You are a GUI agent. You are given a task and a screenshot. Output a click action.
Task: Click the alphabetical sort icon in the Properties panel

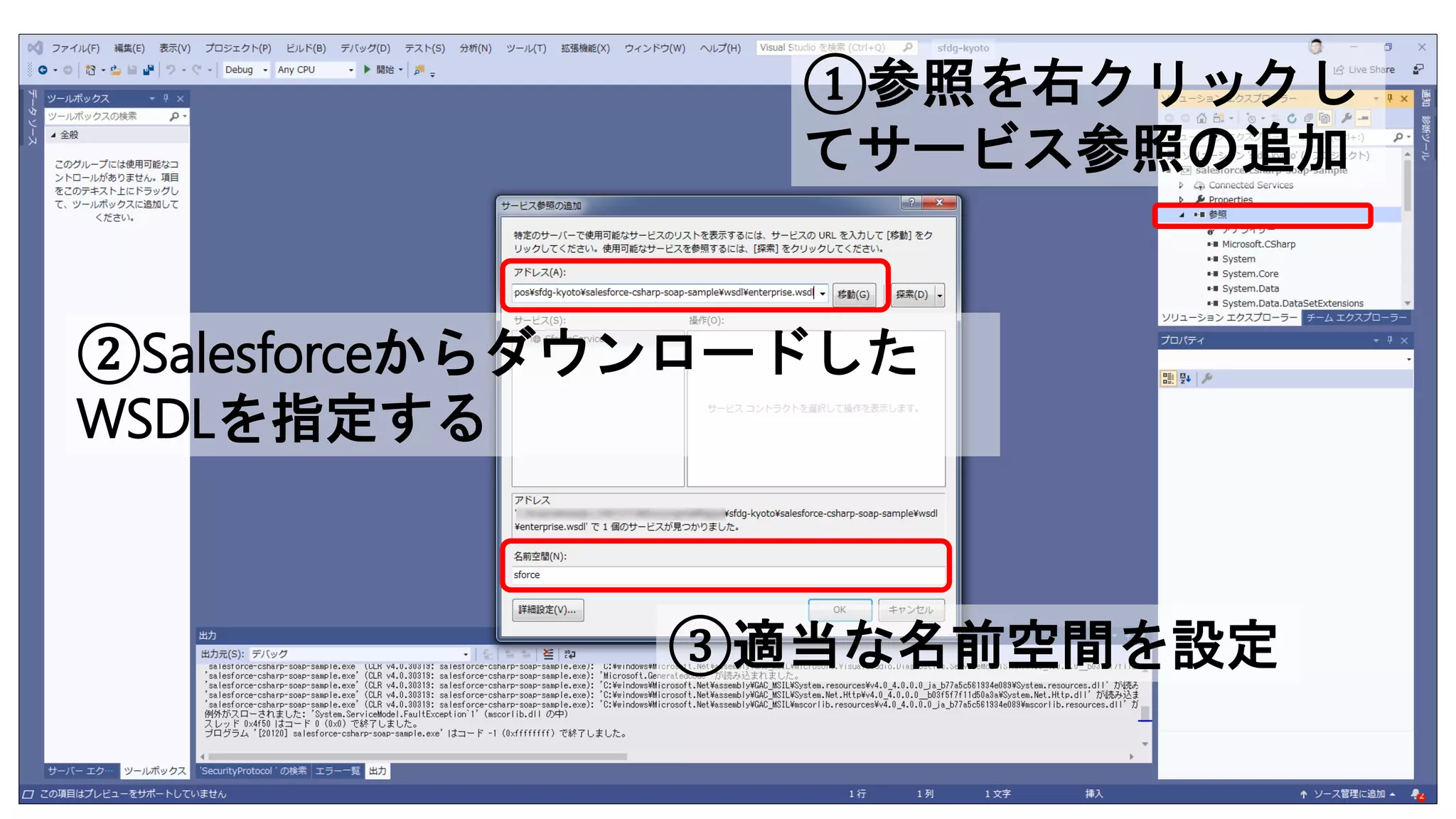pyautogui.click(x=1185, y=378)
